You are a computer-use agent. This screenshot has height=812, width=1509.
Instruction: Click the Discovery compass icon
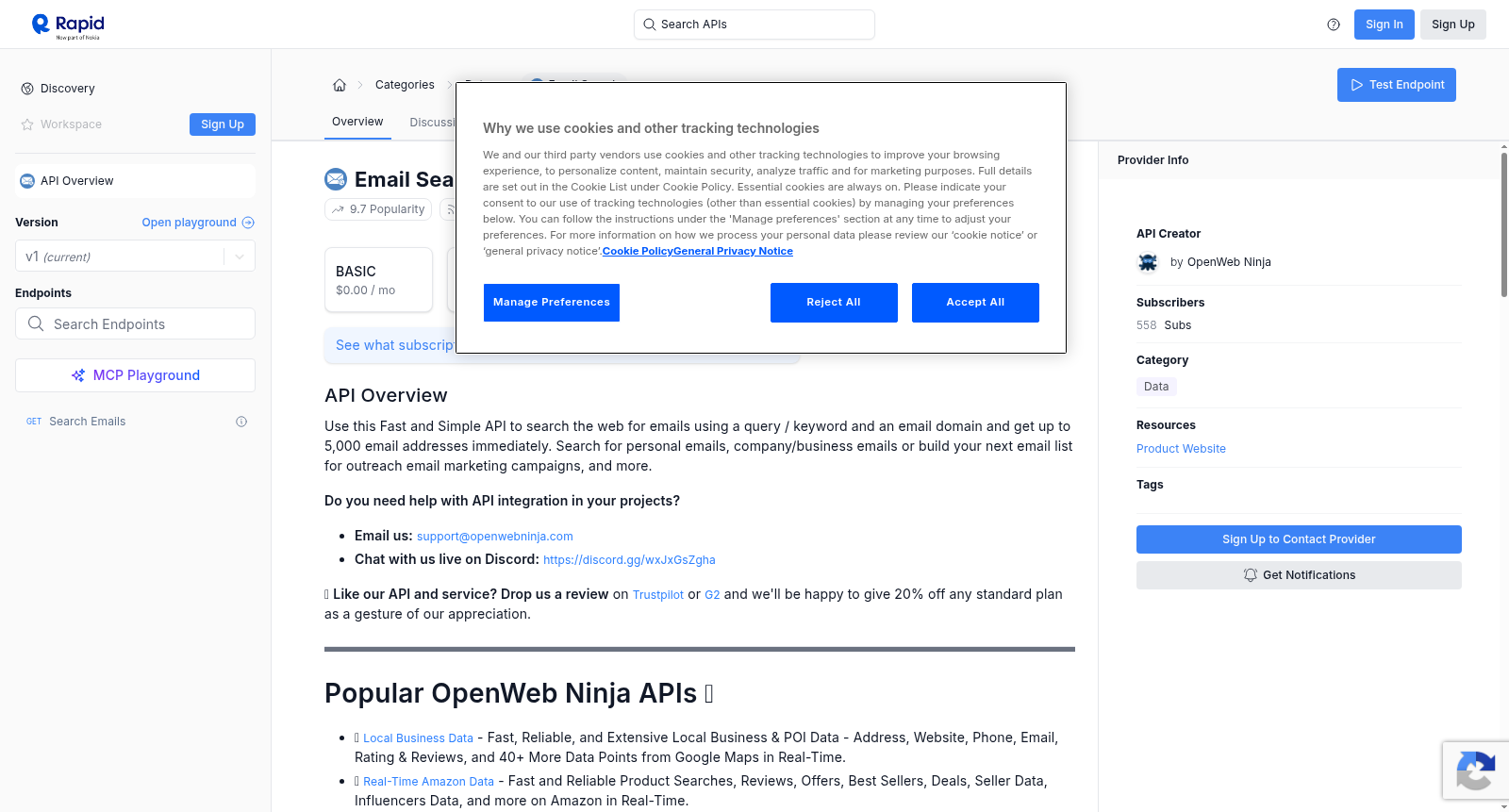tap(27, 89)
